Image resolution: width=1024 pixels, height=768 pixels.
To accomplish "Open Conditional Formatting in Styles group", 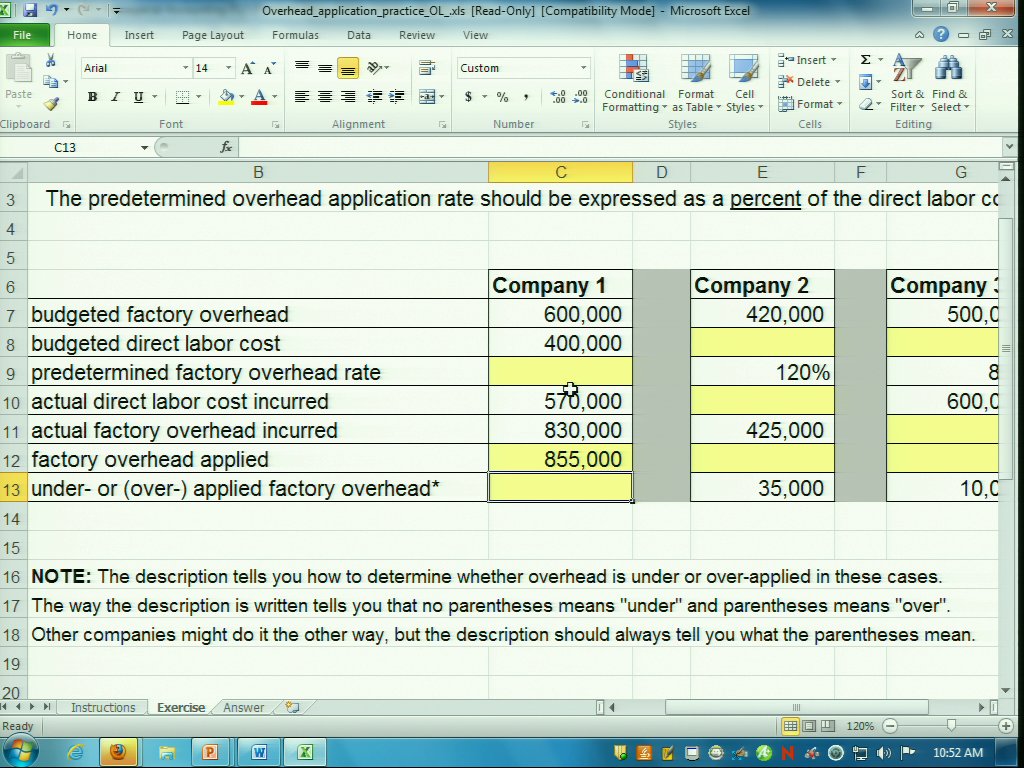I will tap(634, 84).
